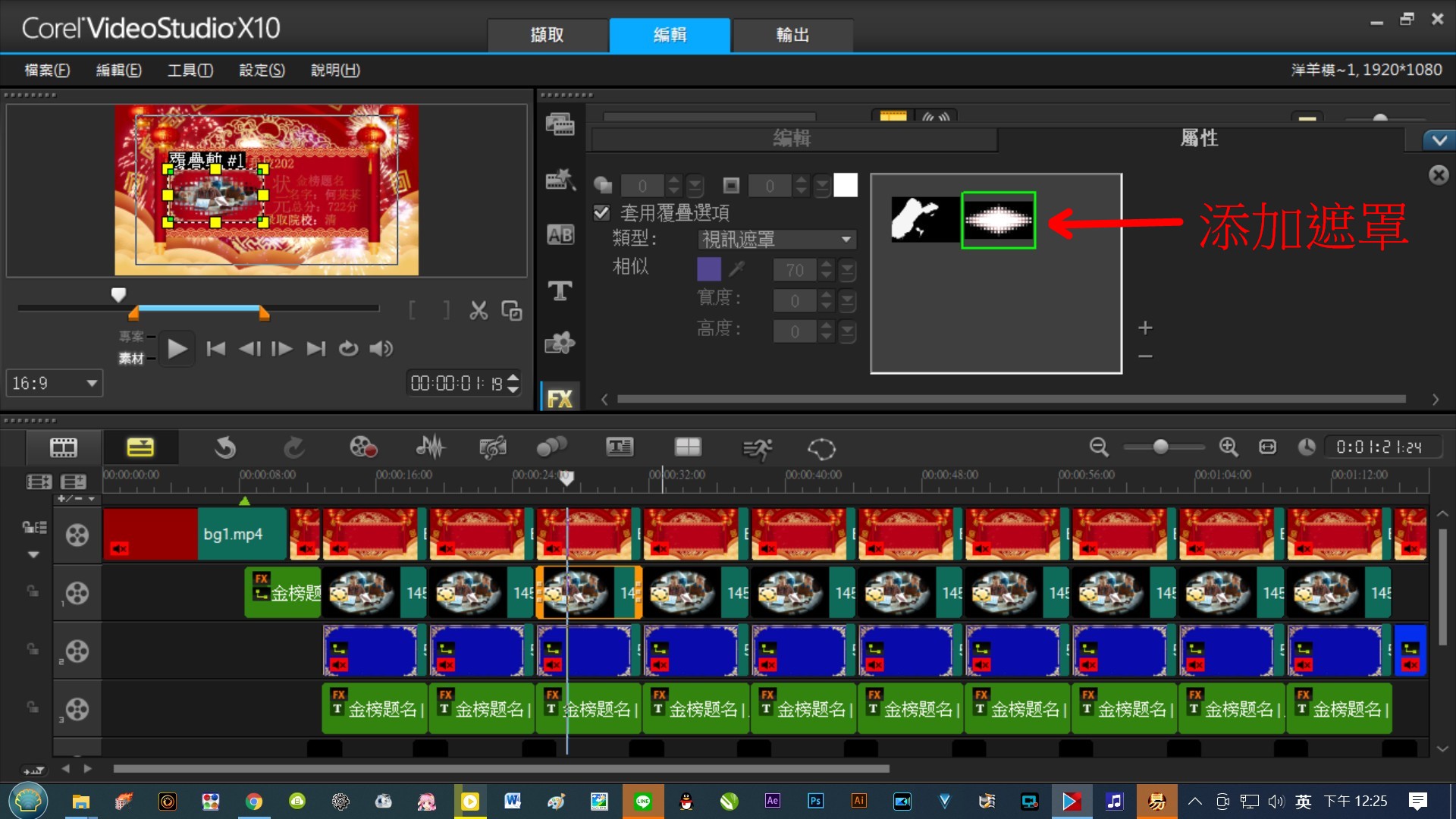Toggle ripple editing on video track
This screenshot has width=1456, height=819.
[34, 527]
